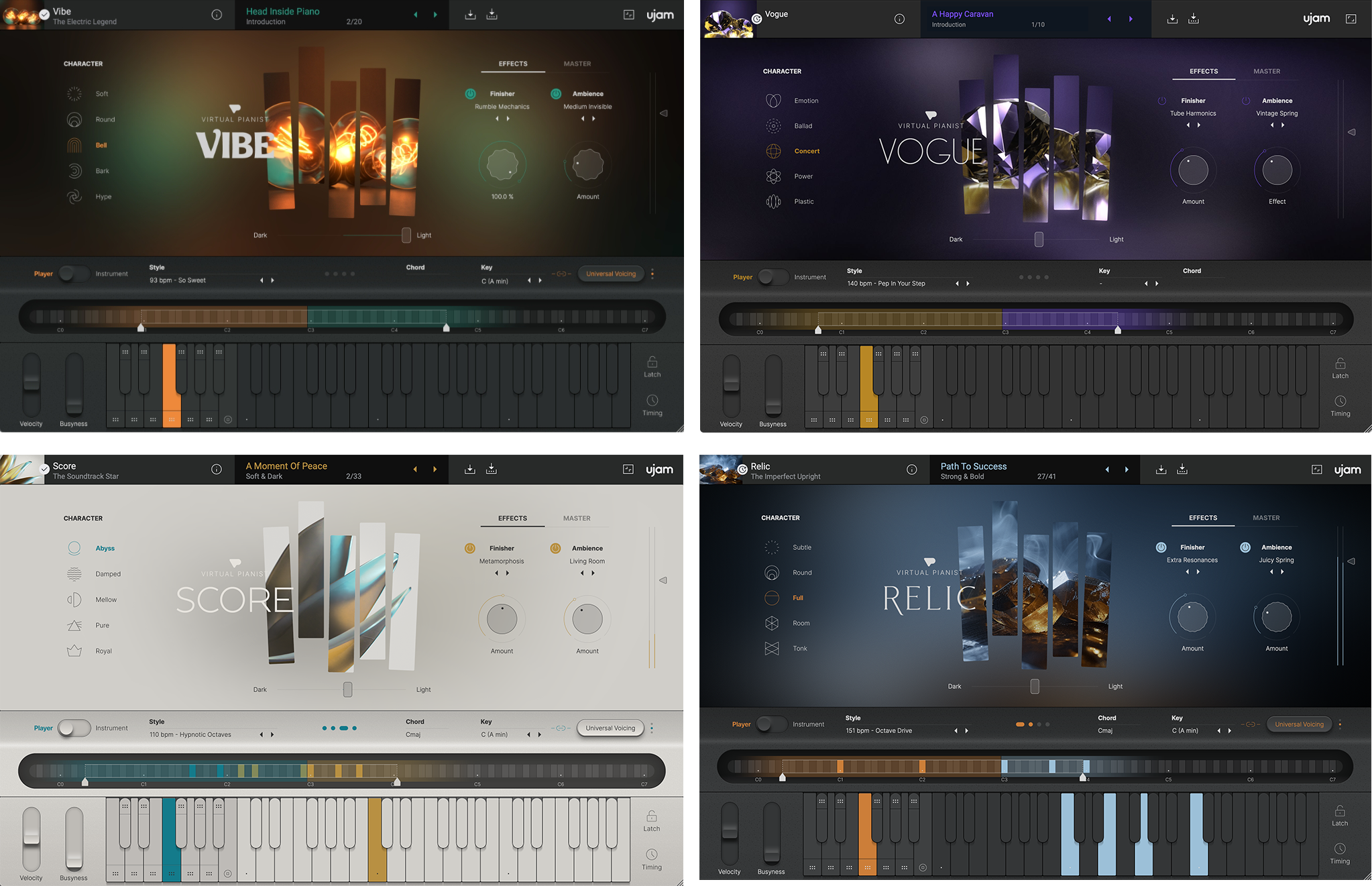
Task: Toggle the Finisher power button in Vogue
Action: tap(1161, 101)
